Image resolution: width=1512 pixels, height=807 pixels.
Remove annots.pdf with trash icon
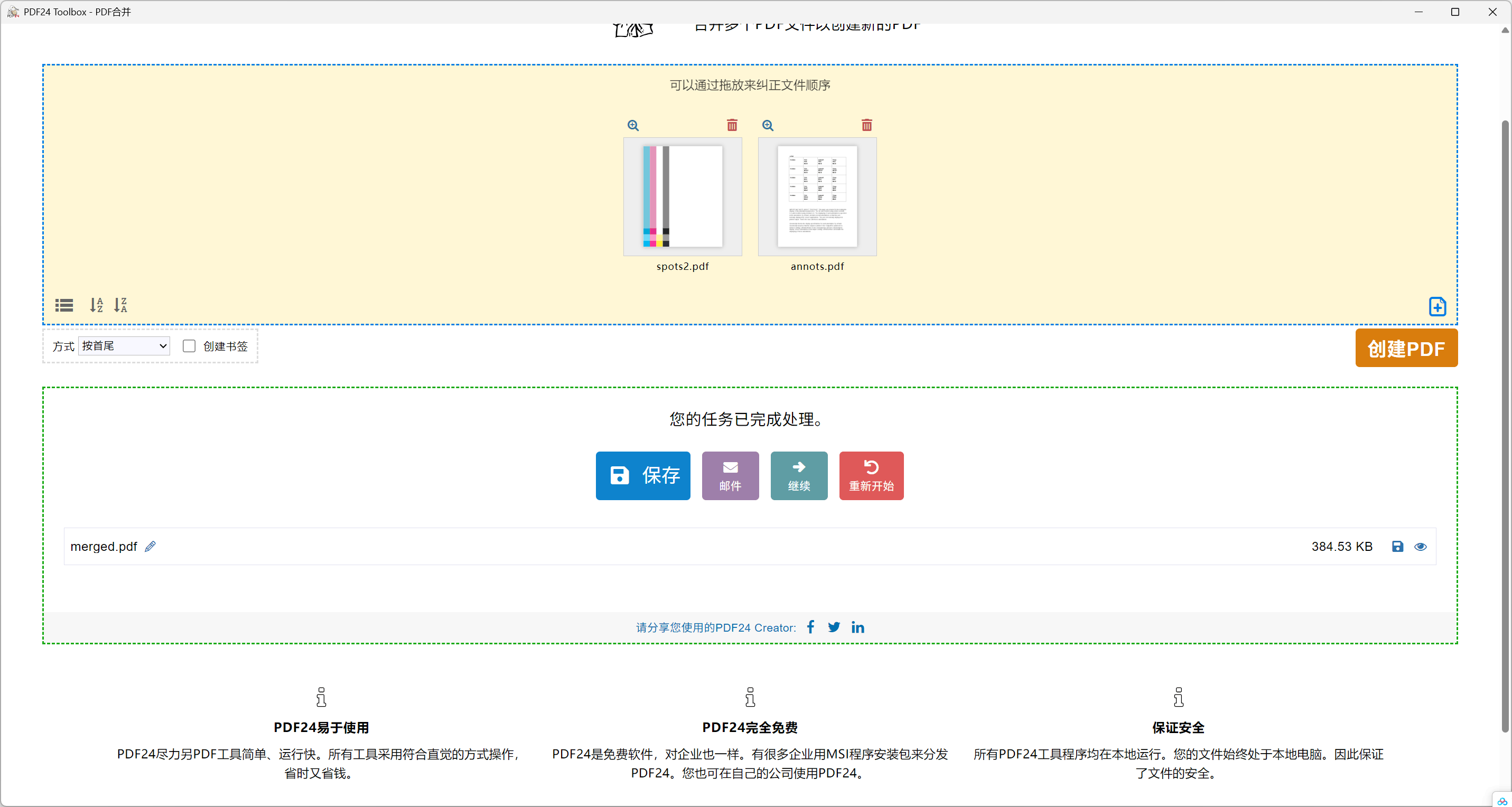click(866, 125)
